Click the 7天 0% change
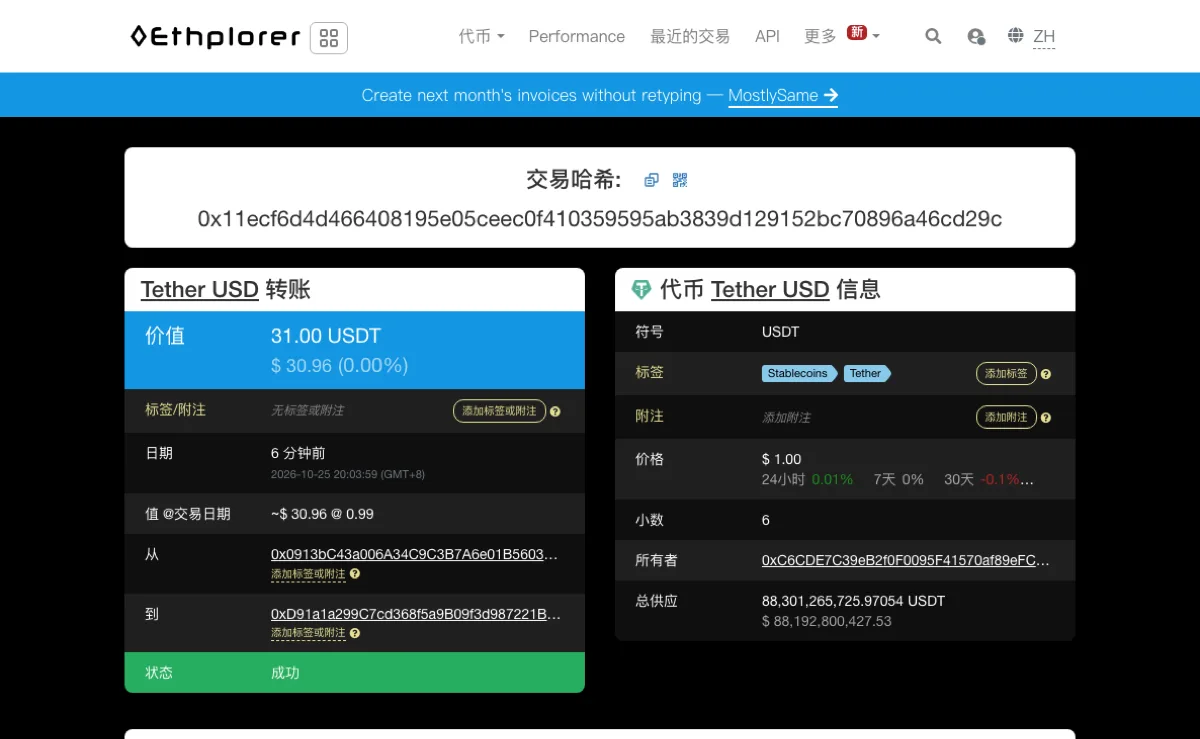 (899, 480)
